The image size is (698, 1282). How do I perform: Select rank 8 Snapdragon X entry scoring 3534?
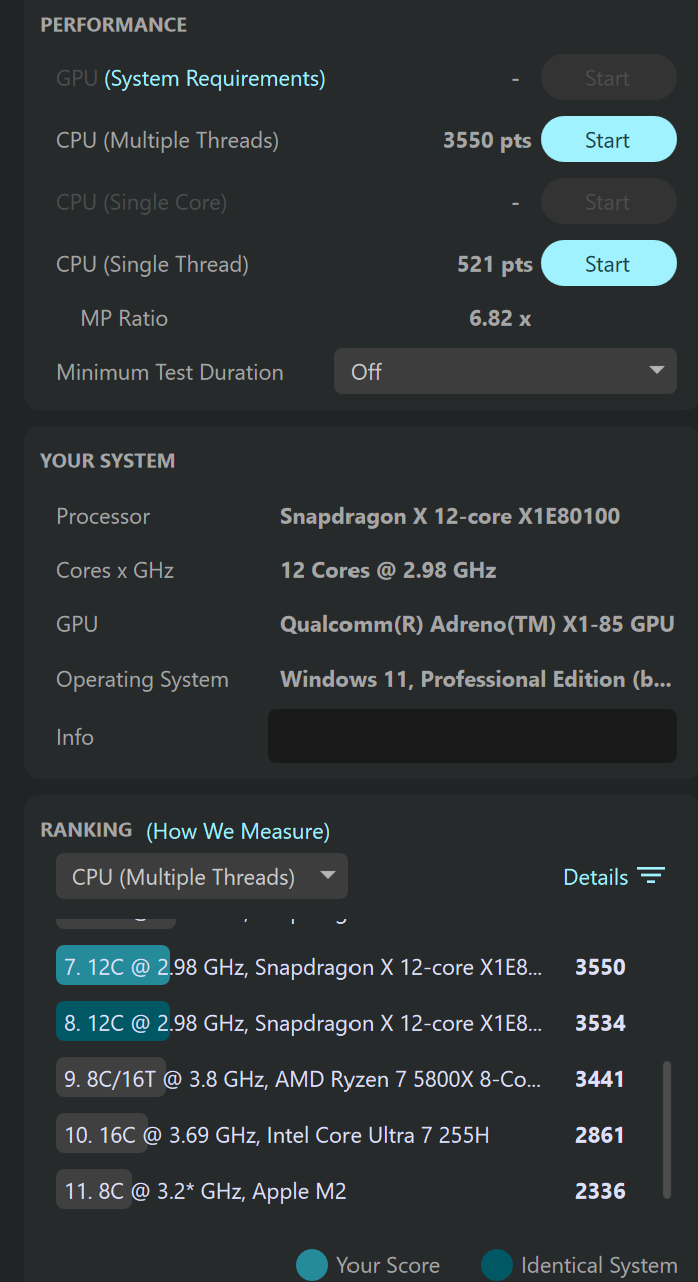click(340, 1023)
